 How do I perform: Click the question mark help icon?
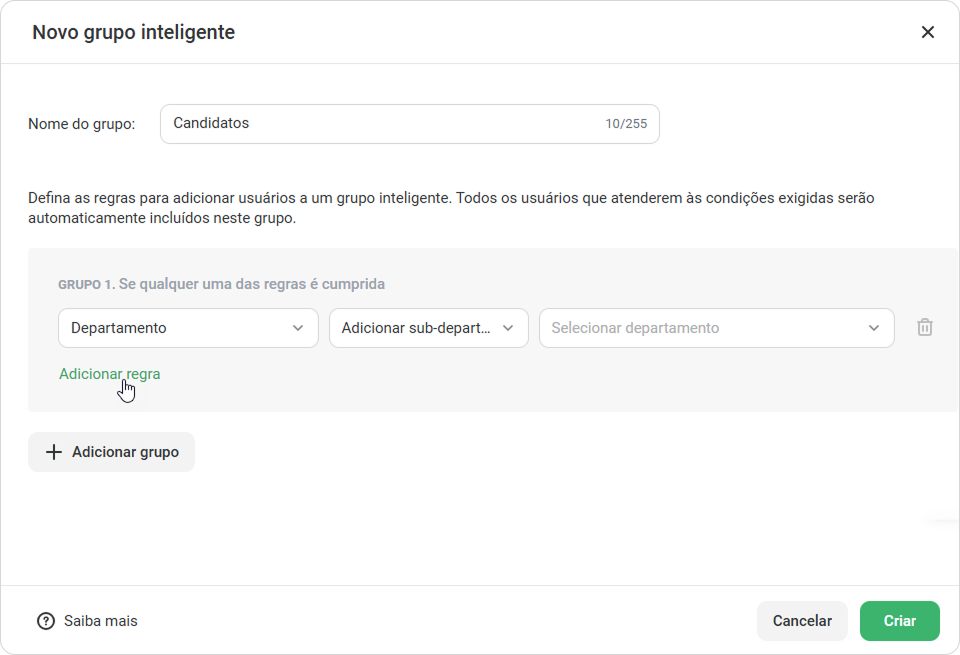coord(46,621)
